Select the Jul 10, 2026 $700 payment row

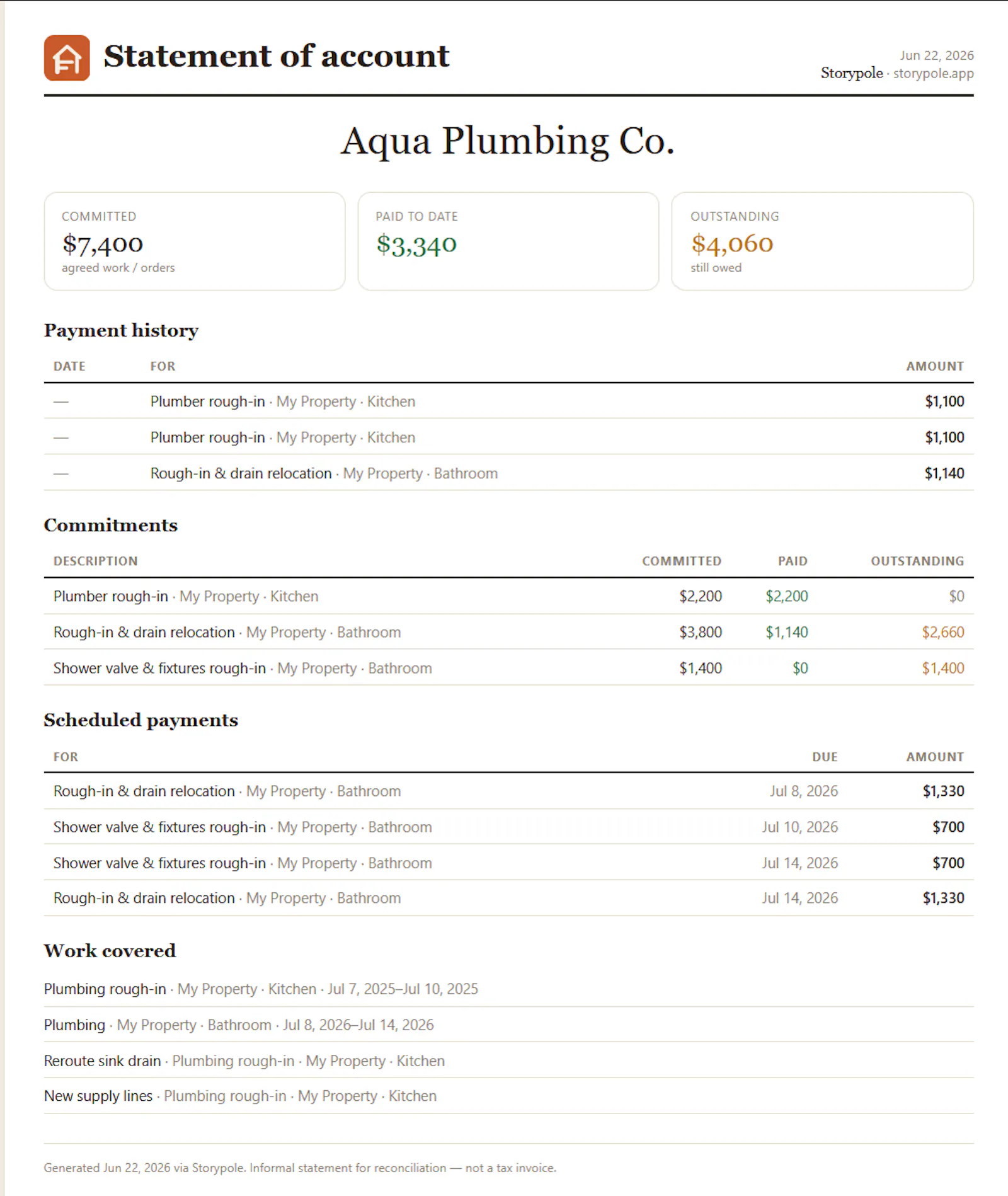[x=508, y=827]
